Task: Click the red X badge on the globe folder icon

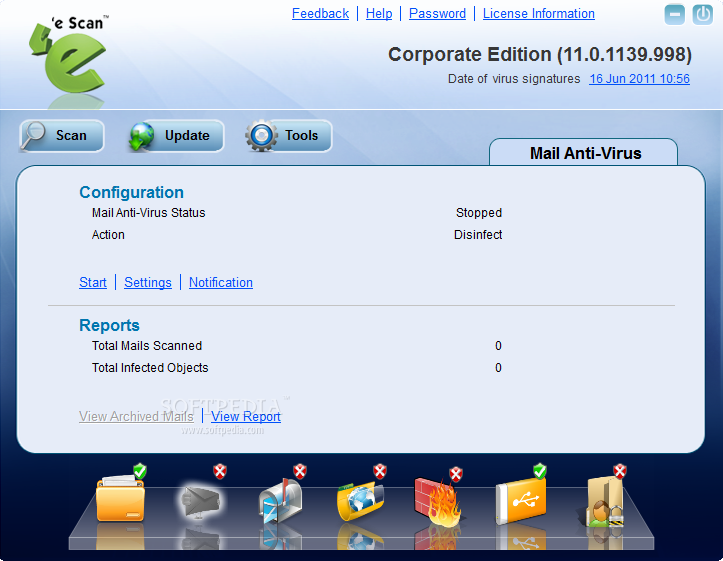Action: coord(379,471)
